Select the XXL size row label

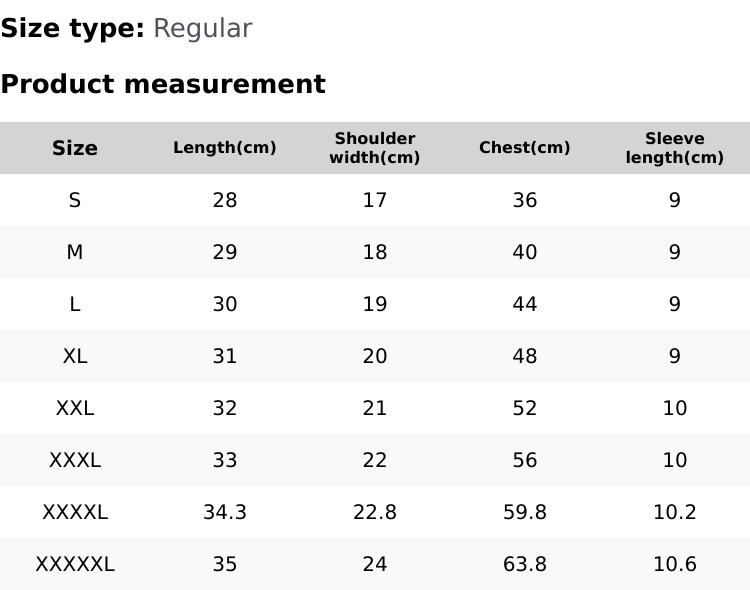coord(75,408)
